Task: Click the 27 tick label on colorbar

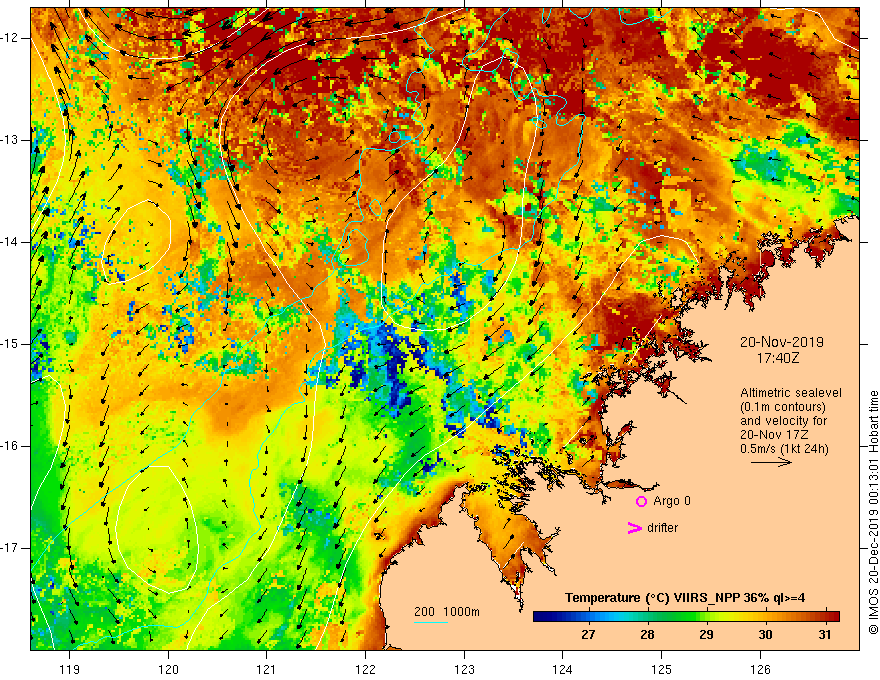Action: pyautogui.click(x=588, y=635)
